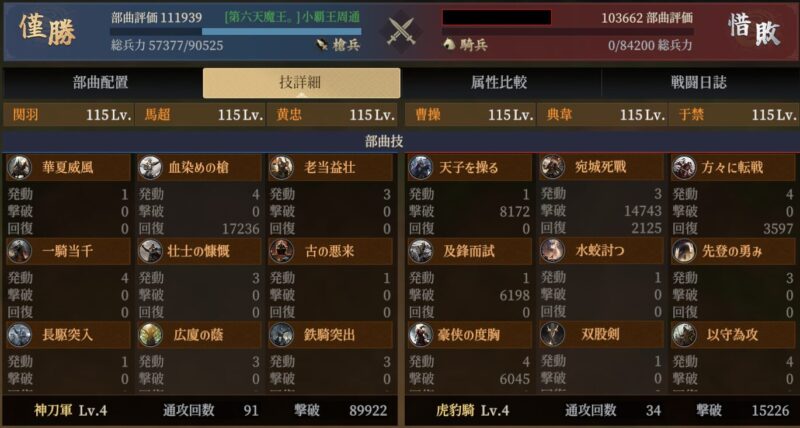Click the 総兵力 57377/90525 troop bar
The image size is (800, 428).
point(167,45)
